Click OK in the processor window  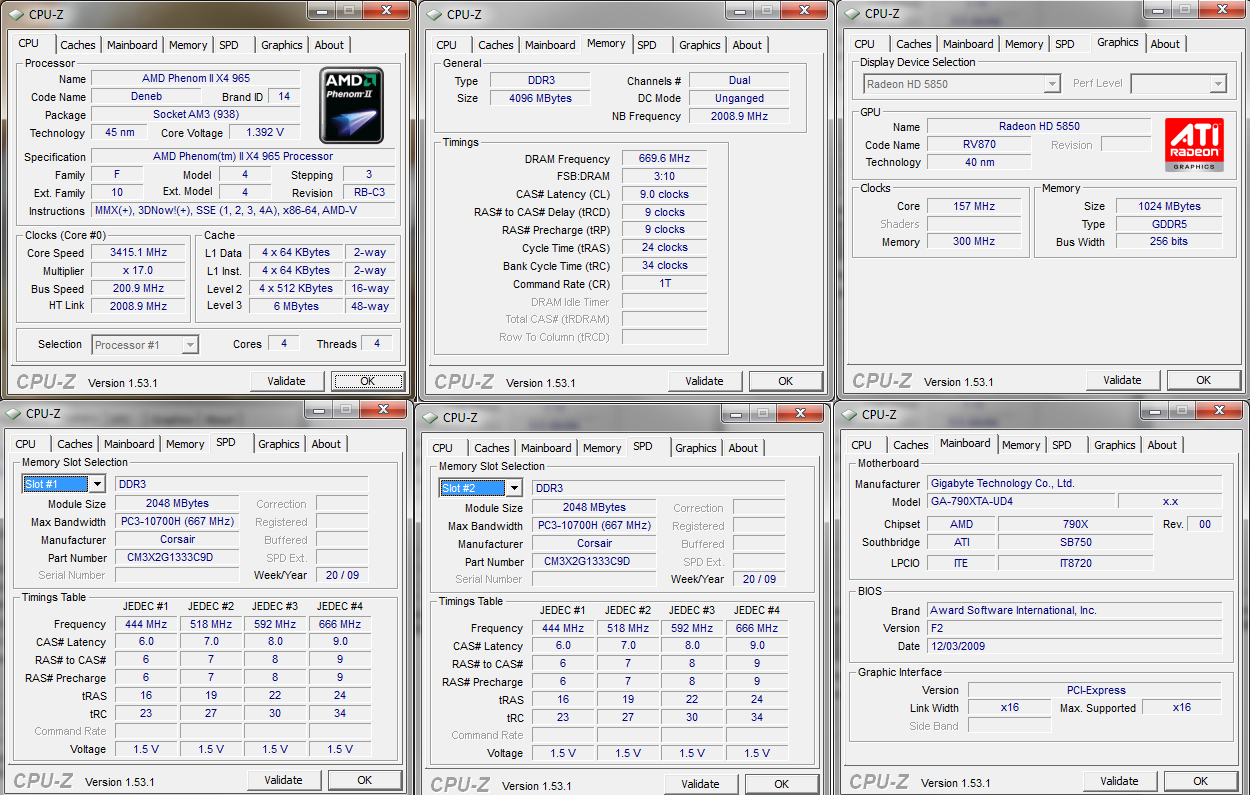click(x=367, y=381)
